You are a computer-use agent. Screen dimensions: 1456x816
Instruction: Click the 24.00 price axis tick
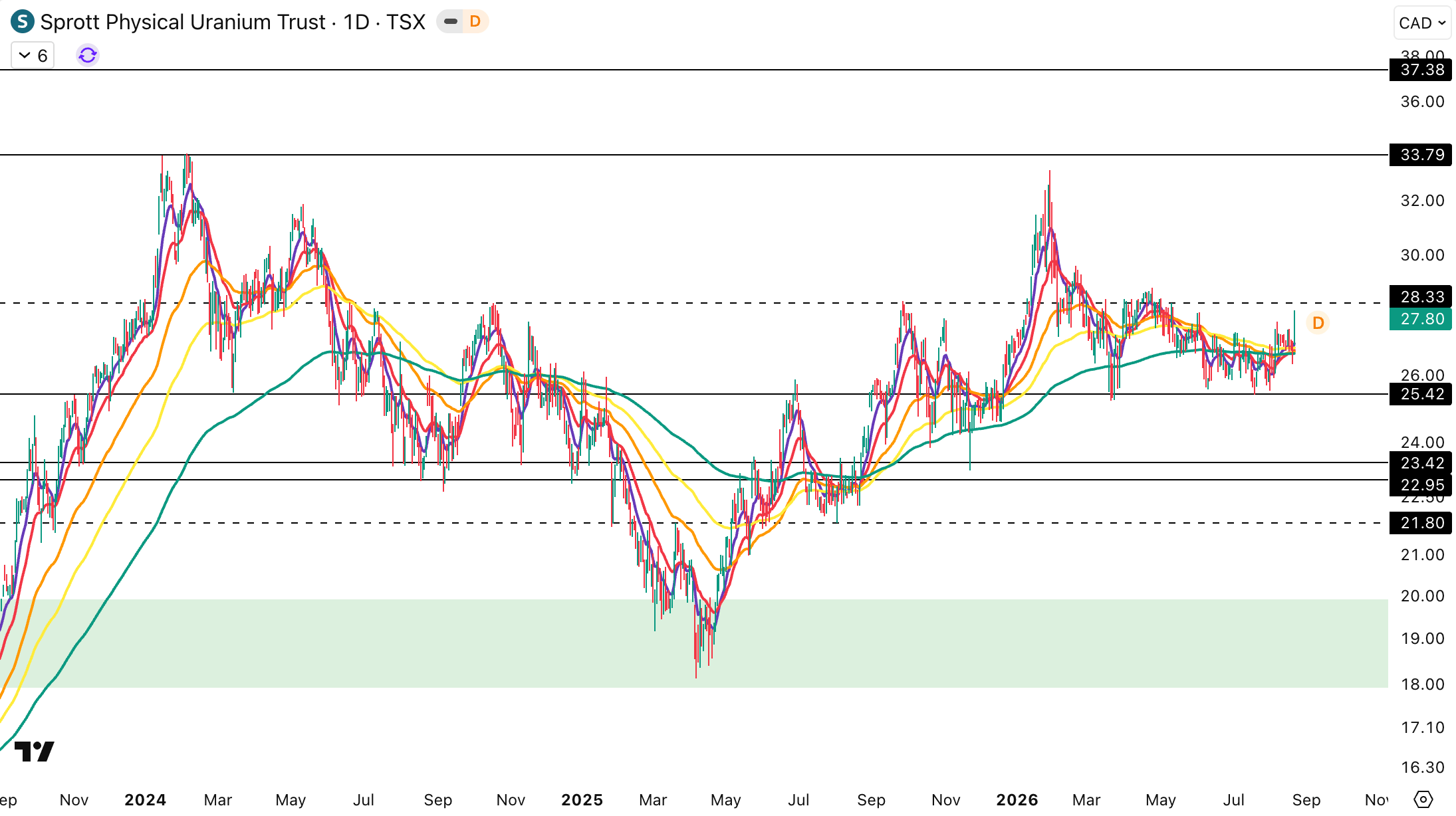(x=1422, y=443)
